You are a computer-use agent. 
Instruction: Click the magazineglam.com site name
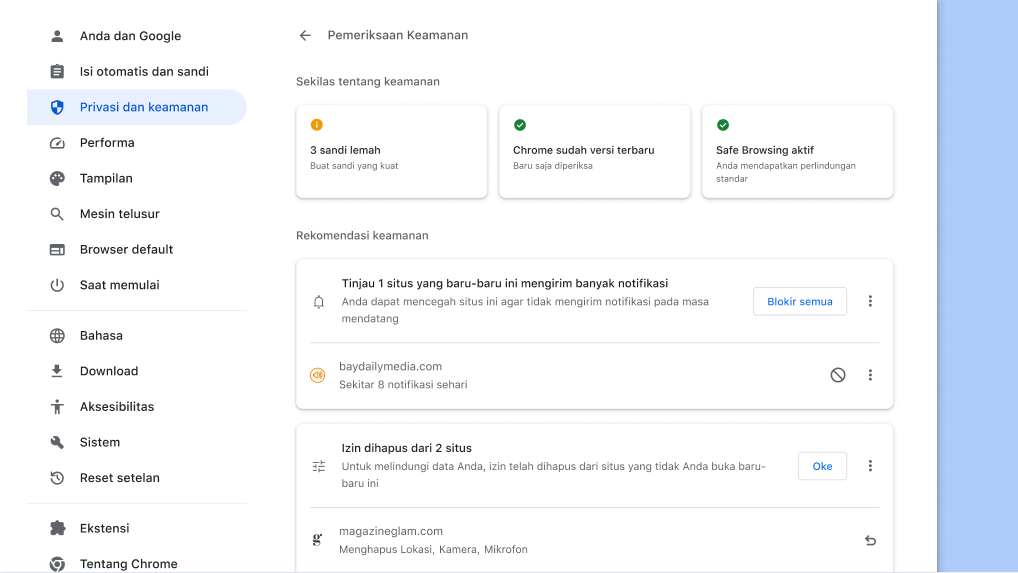coord(391,531)
